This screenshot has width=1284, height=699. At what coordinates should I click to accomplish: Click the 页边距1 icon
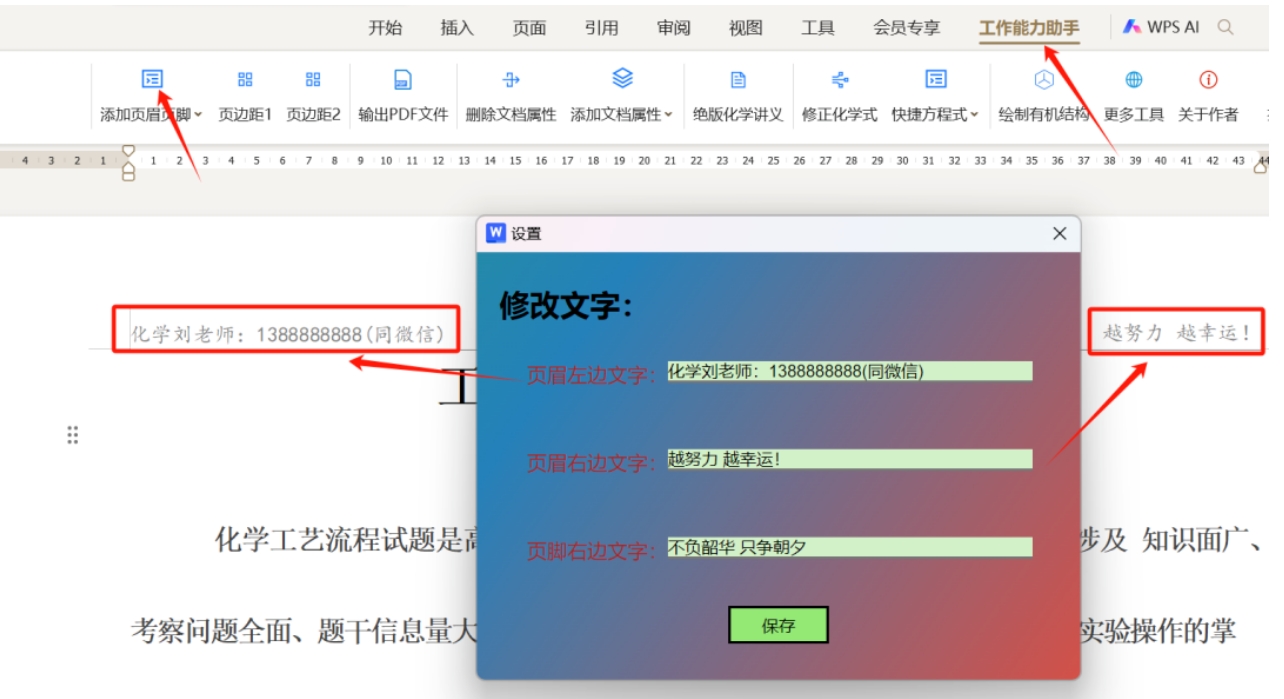245,80
